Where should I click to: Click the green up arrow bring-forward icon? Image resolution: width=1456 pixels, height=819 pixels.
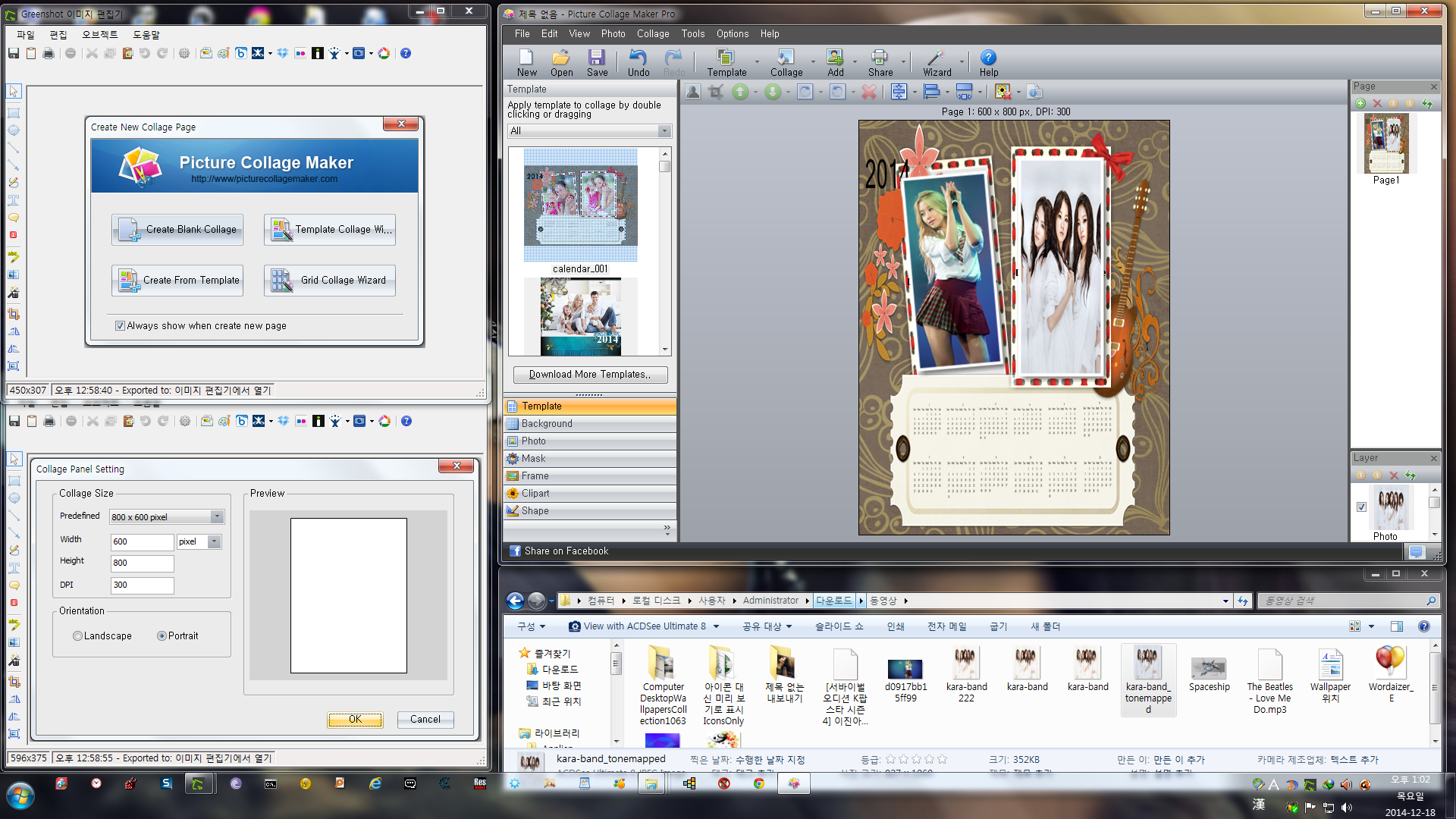[x=740, y=92]
